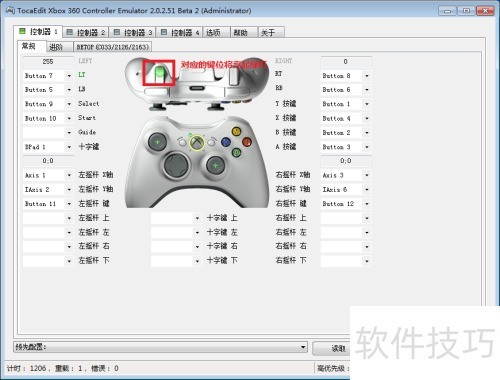Click the right thumbstick on controller image

coord(215,165)
